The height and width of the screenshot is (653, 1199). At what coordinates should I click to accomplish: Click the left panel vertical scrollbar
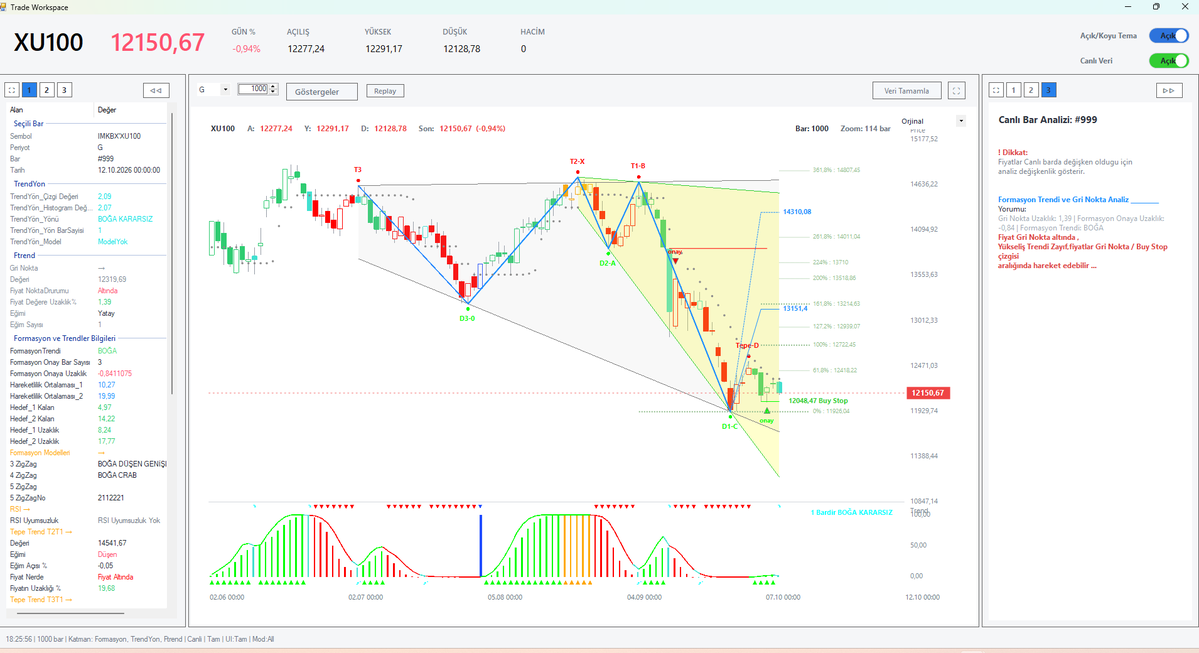(x=172, y=252)
